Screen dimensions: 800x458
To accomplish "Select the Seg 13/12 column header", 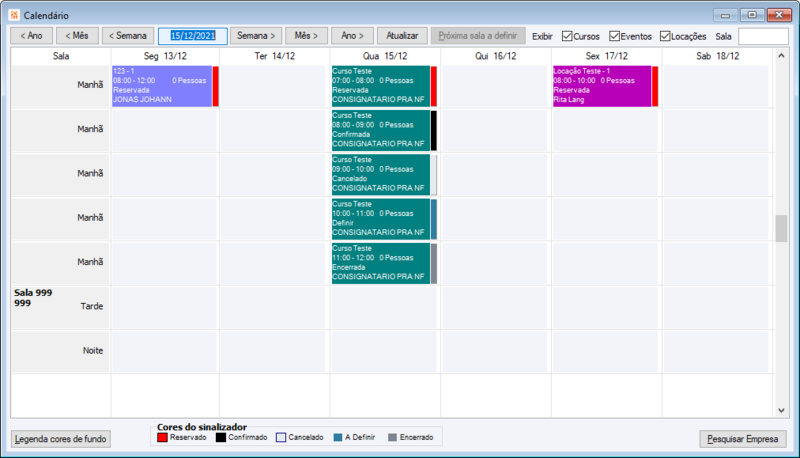I will click(165, 56).
